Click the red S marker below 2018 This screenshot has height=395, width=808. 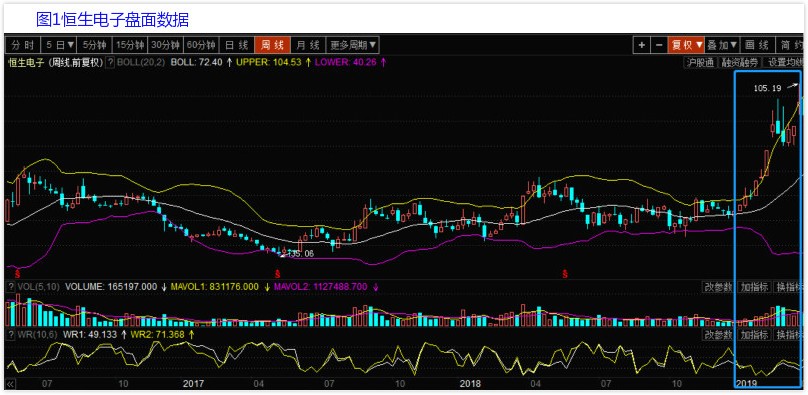click(x=565, y=273)
